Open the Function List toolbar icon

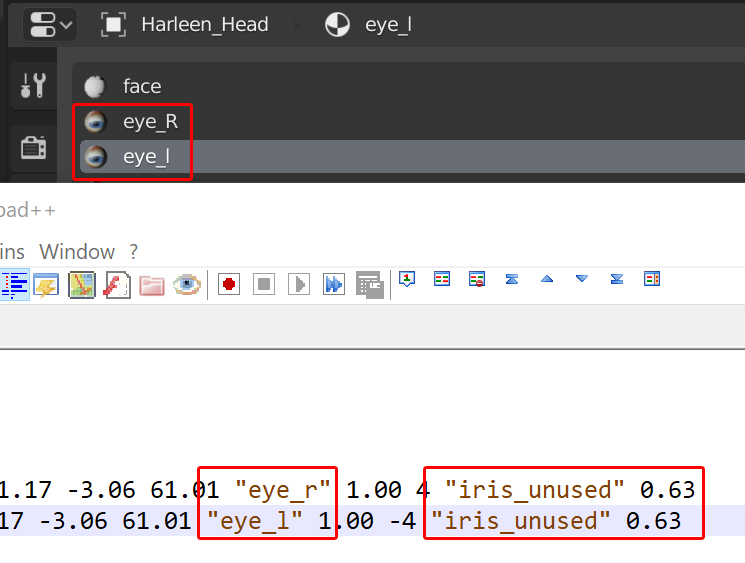(117, 285)
